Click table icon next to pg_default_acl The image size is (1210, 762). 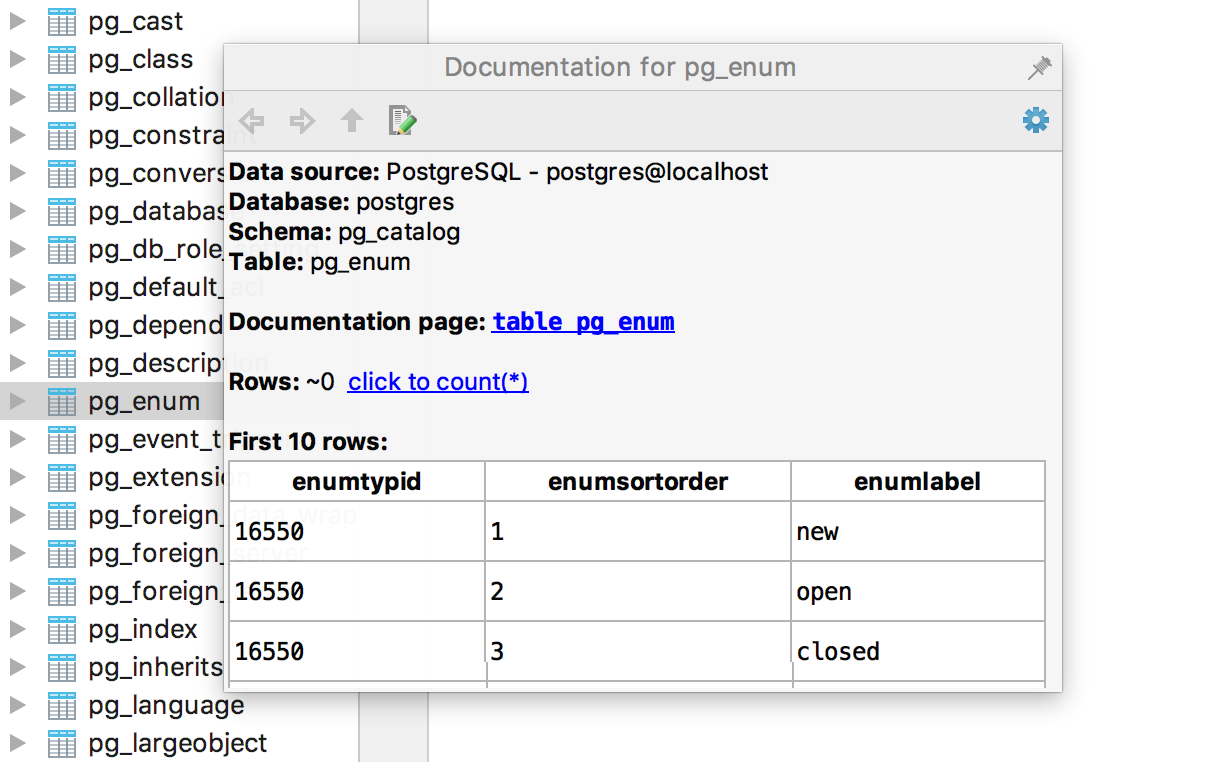pos(62,287)
